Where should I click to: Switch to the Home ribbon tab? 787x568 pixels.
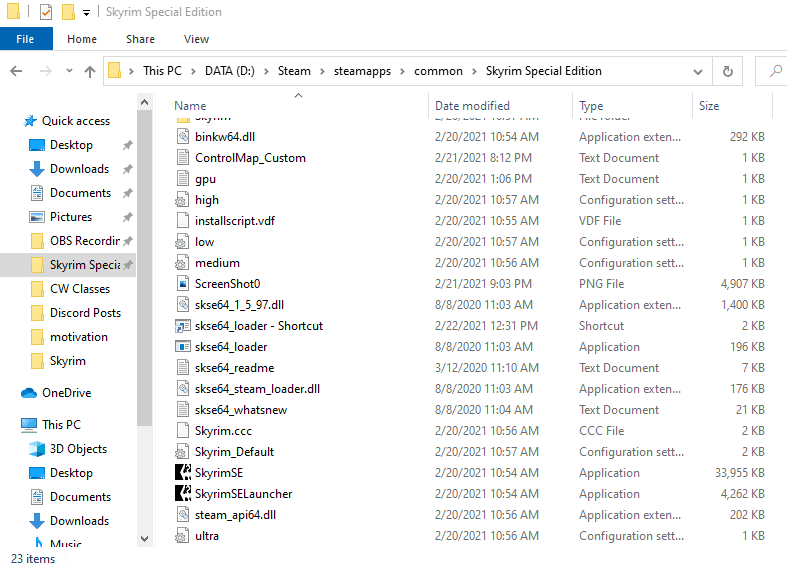(x=82, y=39)
